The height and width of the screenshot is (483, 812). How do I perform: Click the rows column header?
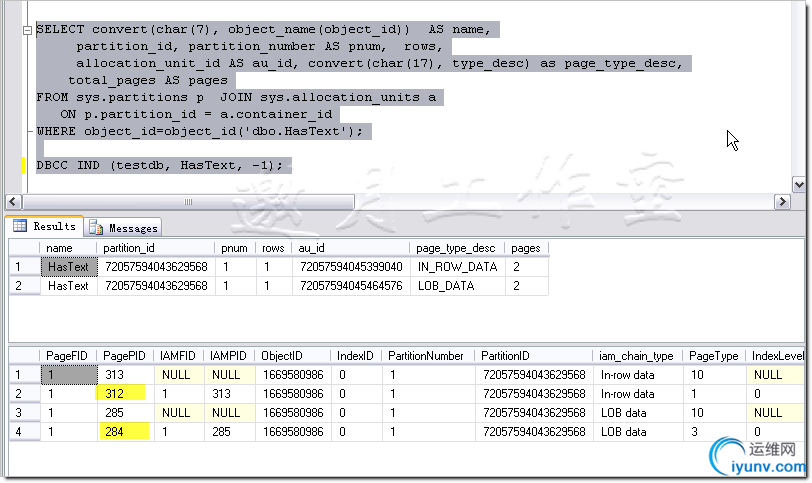point(273,248)
